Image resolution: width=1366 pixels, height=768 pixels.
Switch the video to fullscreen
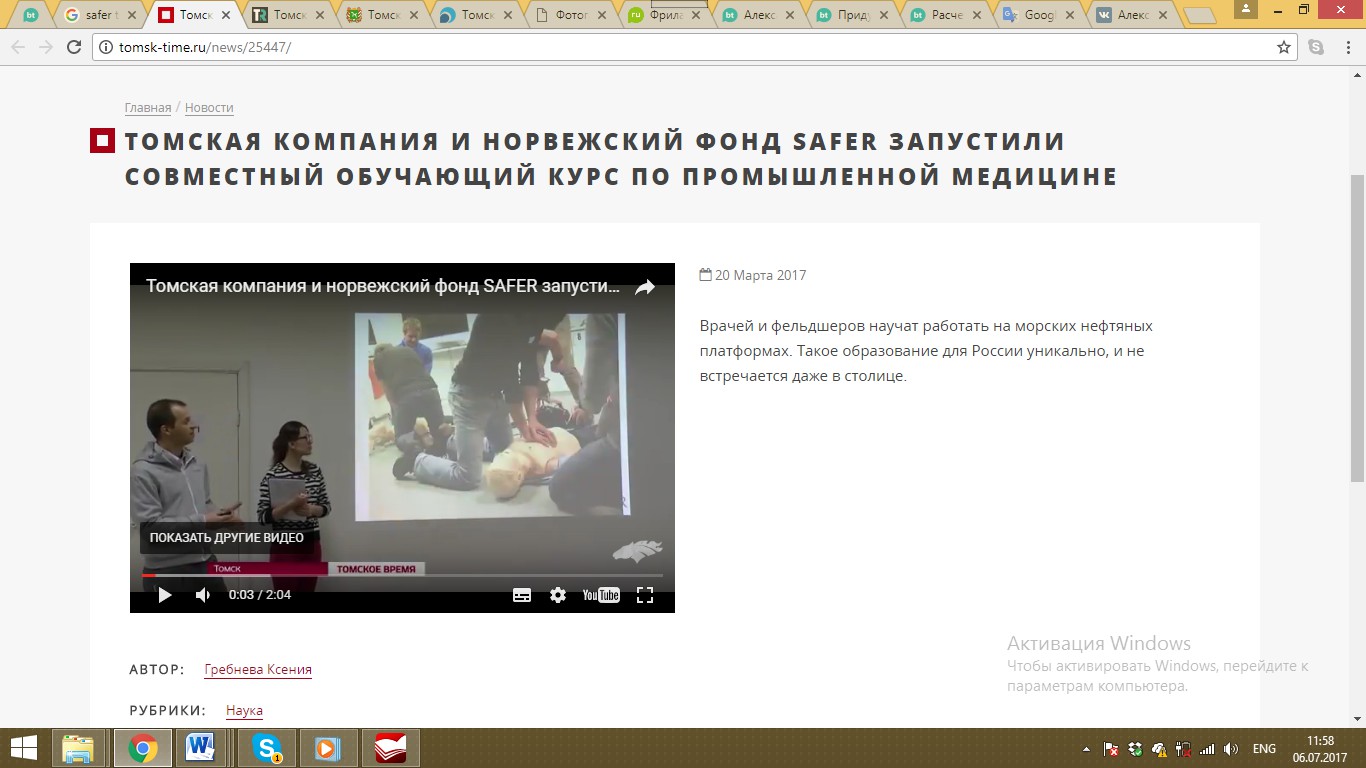click(645, 595)
